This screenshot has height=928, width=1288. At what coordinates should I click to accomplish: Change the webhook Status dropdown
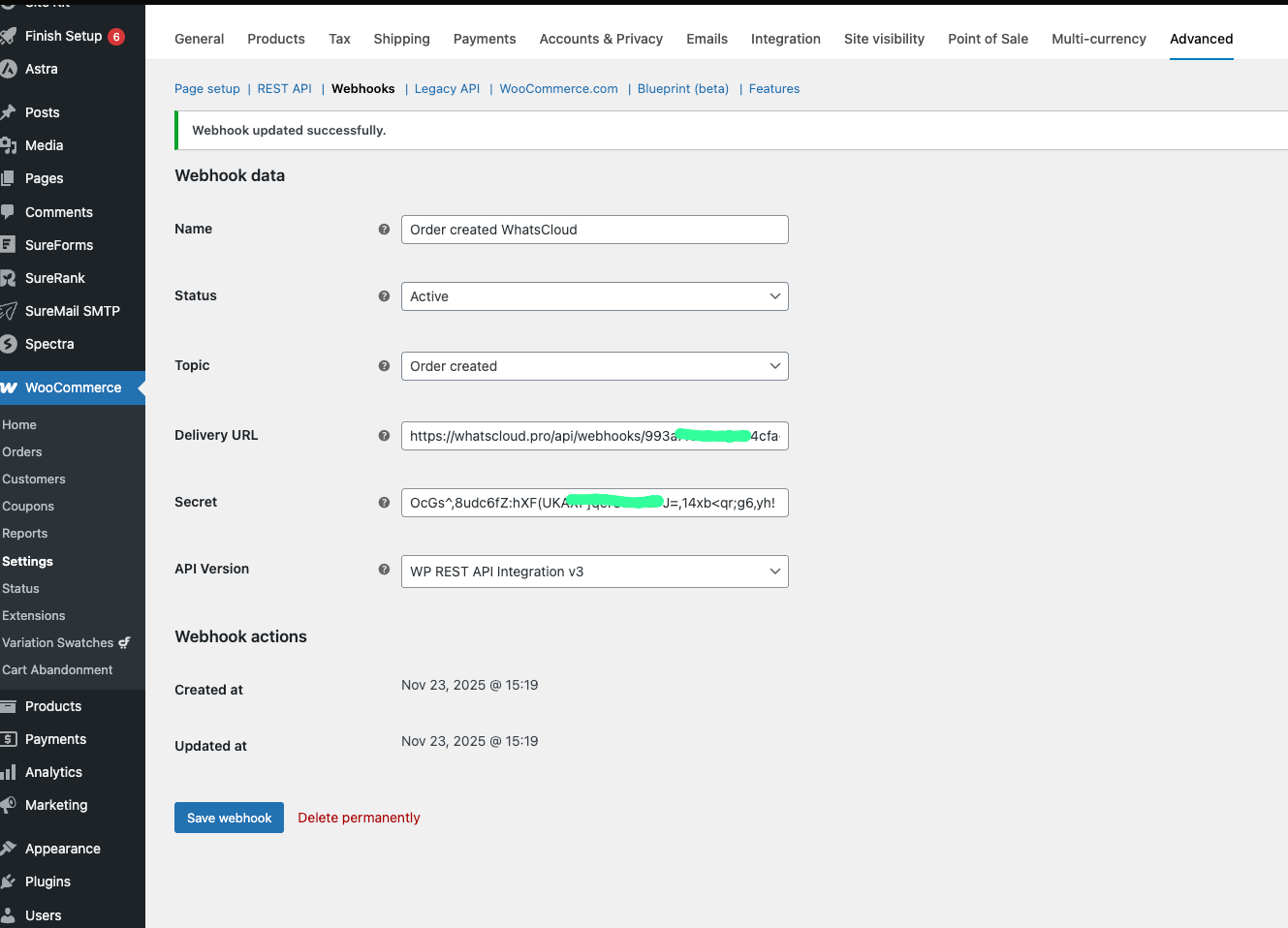(594, 295)
